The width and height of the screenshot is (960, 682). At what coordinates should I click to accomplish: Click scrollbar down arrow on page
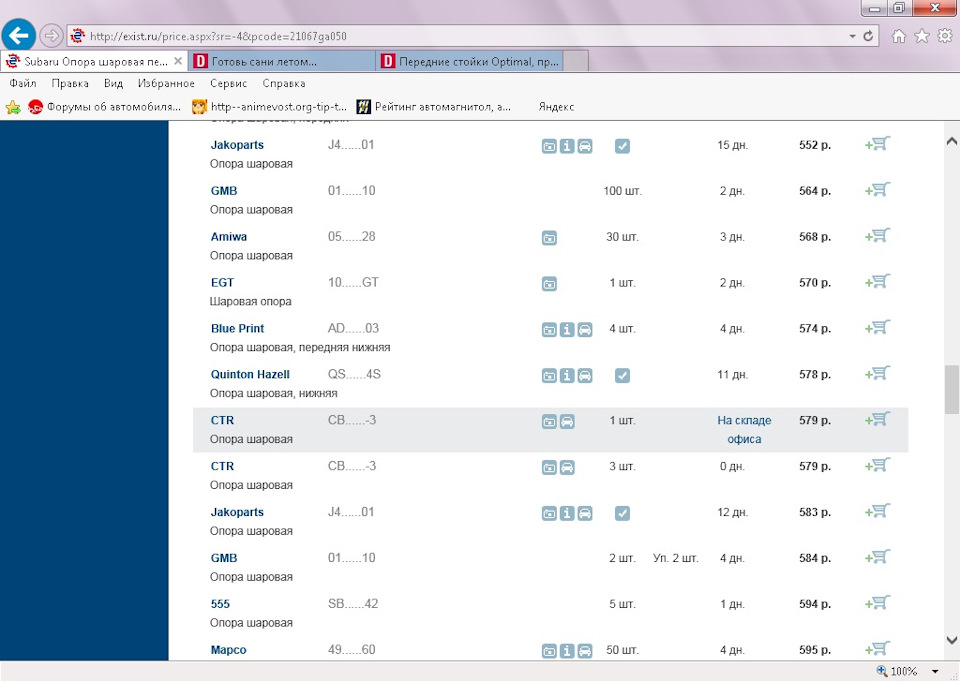coord(951,640)
